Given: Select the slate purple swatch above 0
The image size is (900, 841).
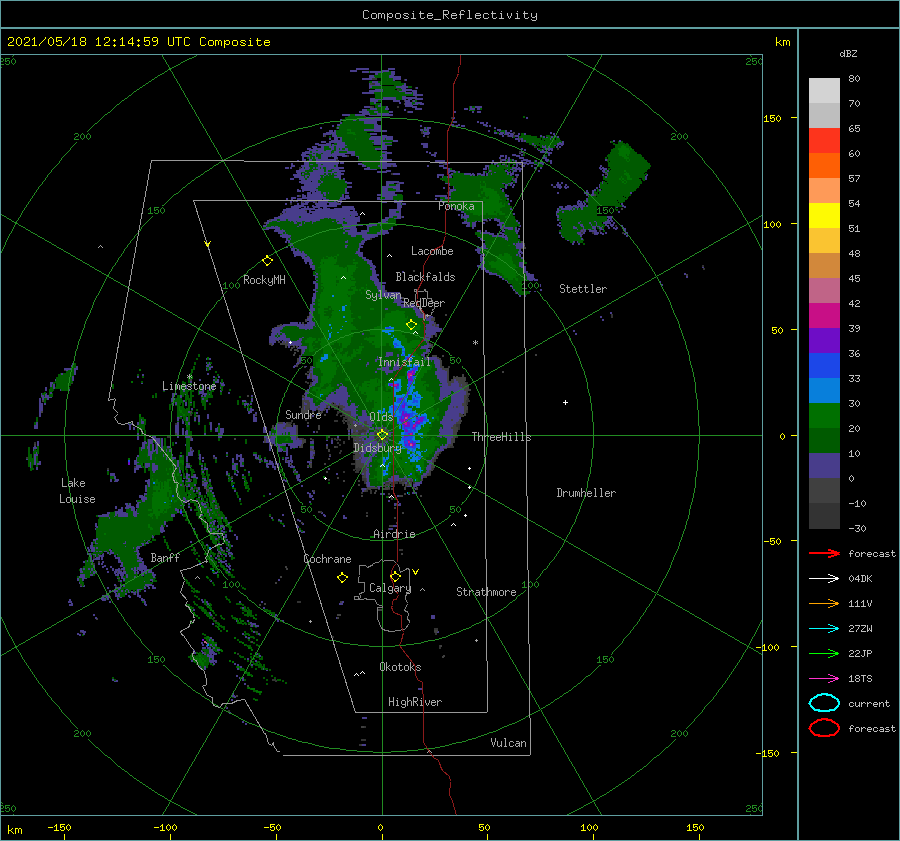Looking at the screenshot, I should [824, 466].
